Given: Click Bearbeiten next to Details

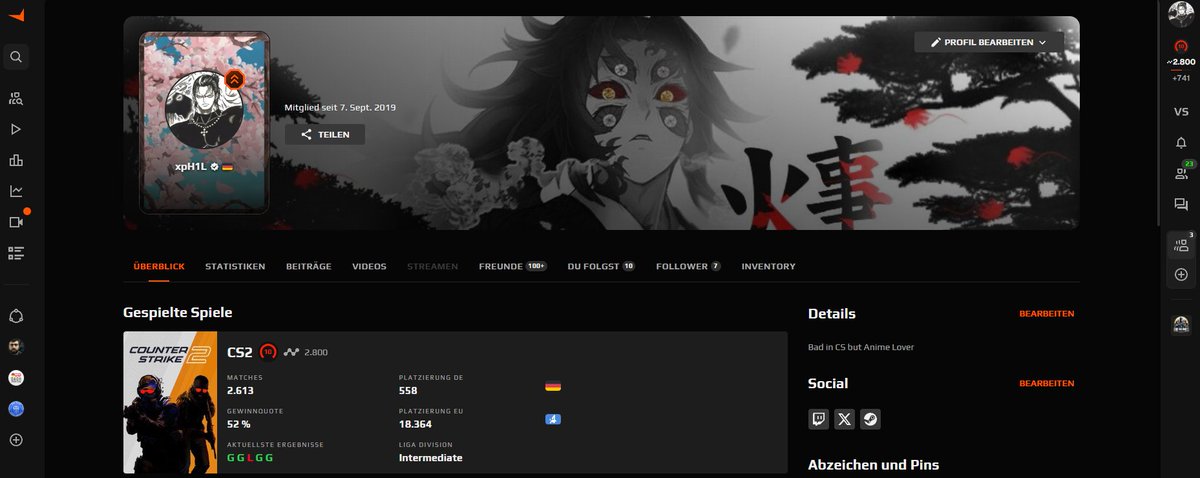Looking at the screenshot, I should [x=1047, y=314].
